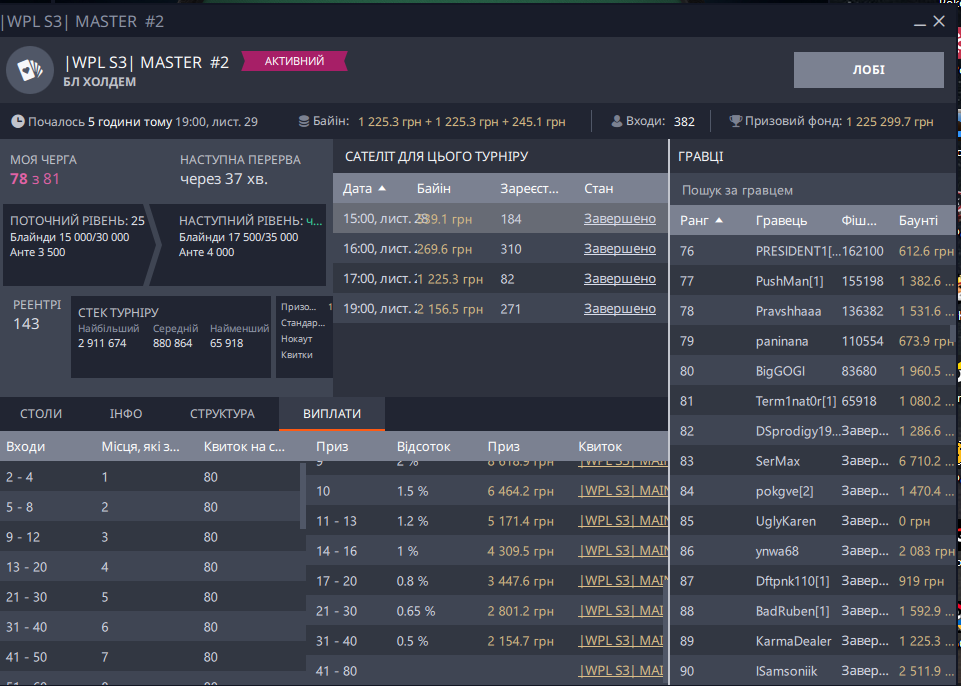Viewport: 961px width, 686px height.
Task: Select the СТРУКТУРА tab
Action: click(x=222, y=413)
